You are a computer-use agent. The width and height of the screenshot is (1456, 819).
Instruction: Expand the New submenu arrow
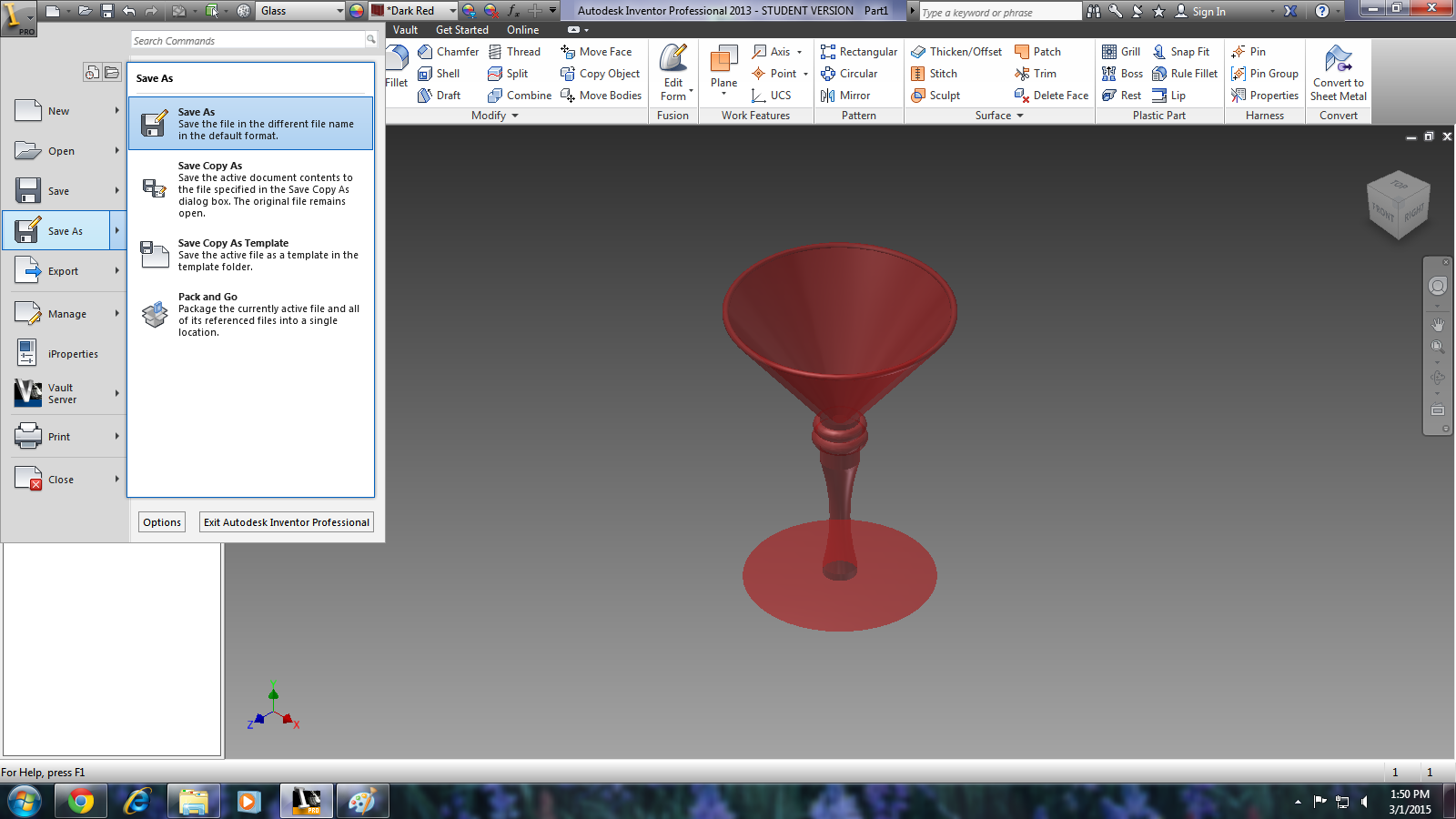pos(117,110)
